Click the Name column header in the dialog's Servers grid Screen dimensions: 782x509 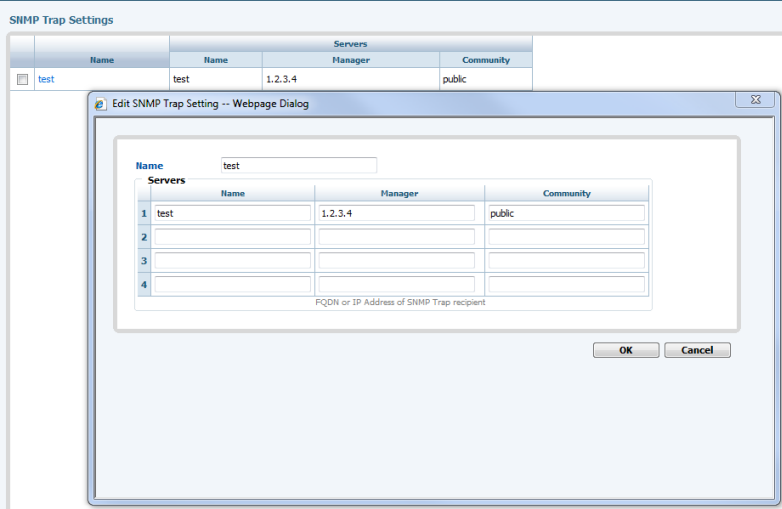(232, 193)
